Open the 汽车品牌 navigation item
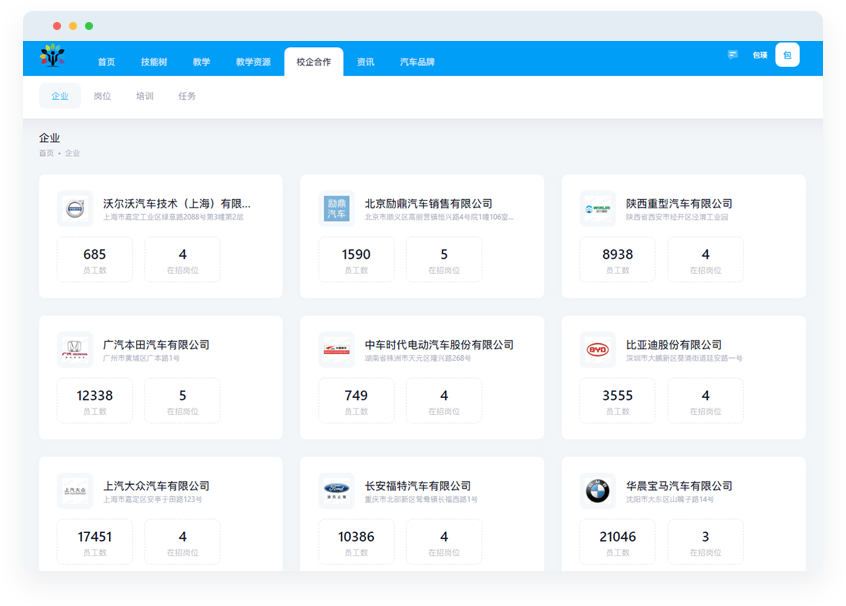 click(x=417, y=62)
